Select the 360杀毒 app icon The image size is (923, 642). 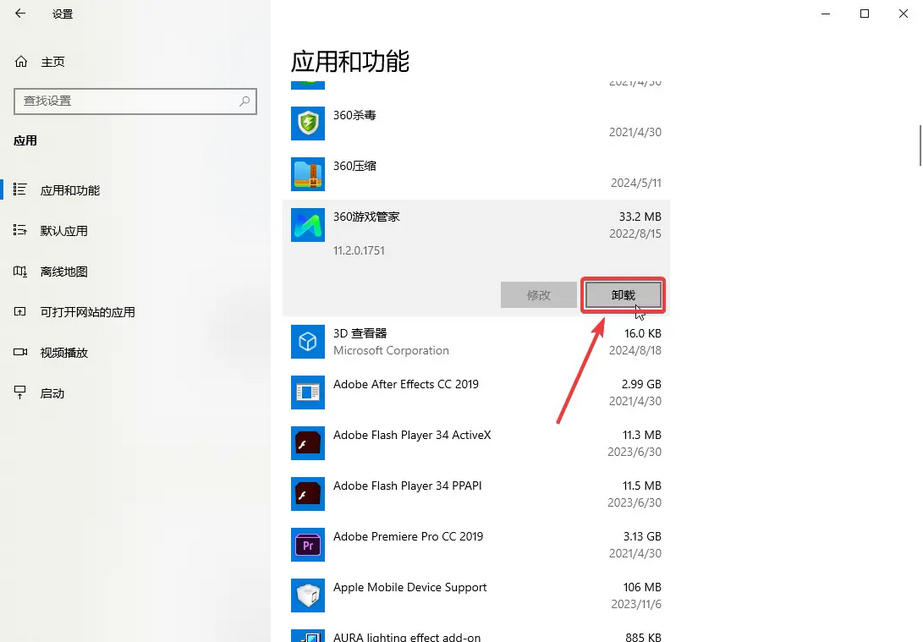307,123
